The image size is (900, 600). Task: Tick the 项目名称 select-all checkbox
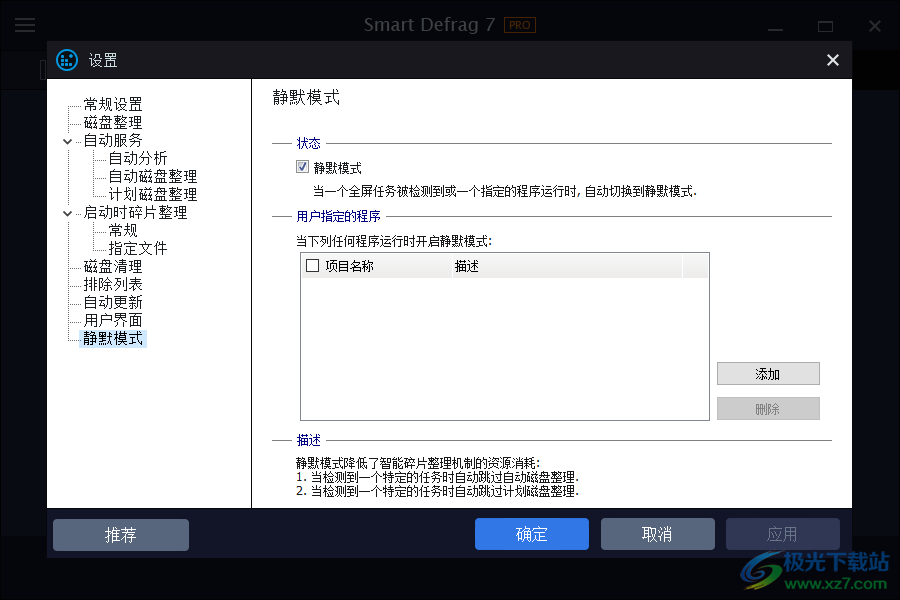point(312,266)
